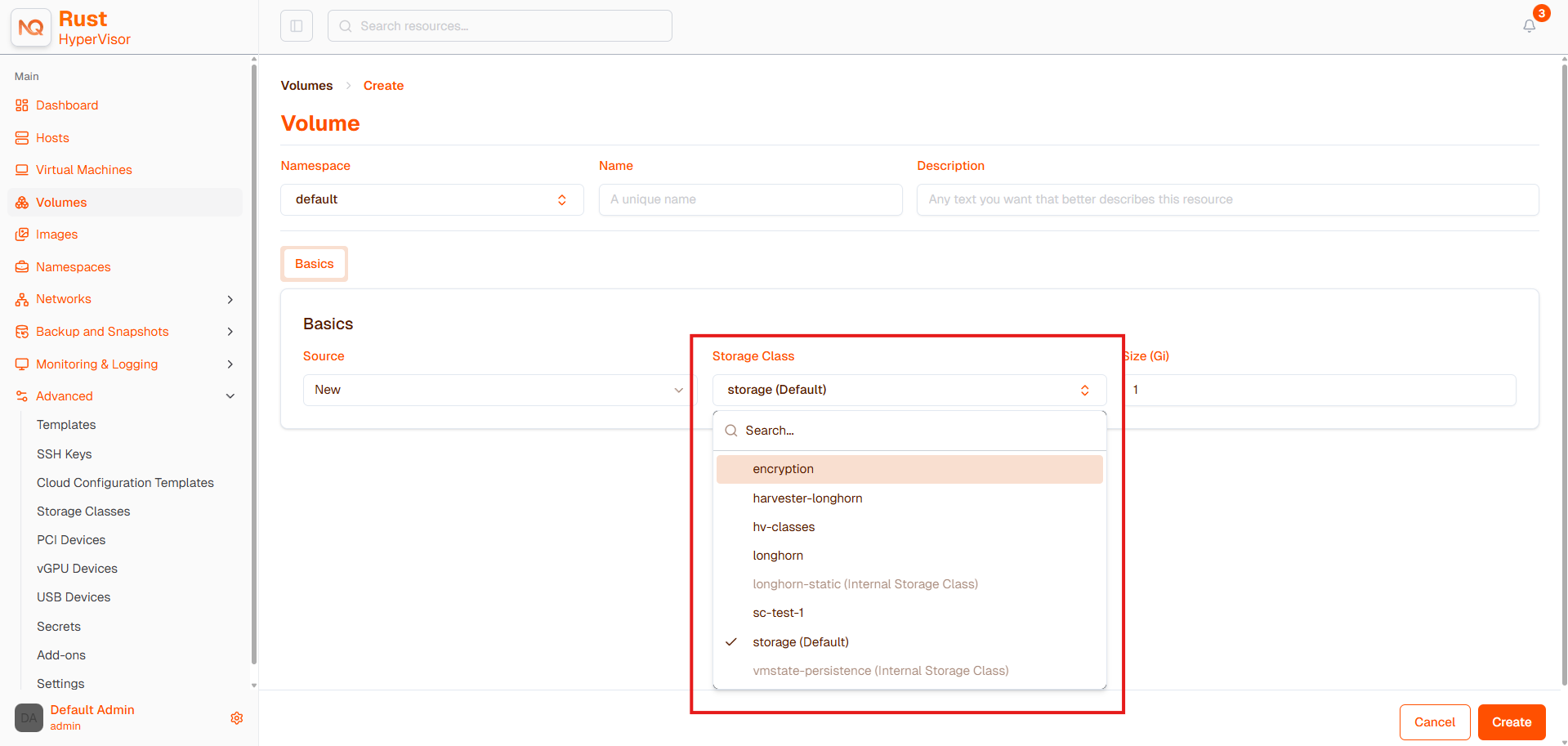Click the Namespaces sidebar icon
The image size is (1568, 746).
[22, 267]
